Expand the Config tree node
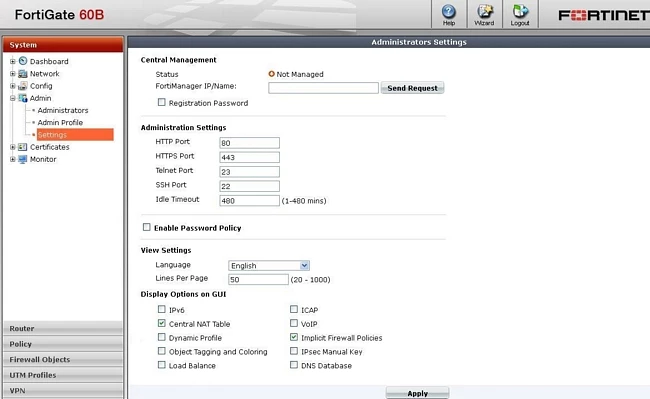This screenshot has height=399, width=650. point(12,86)
